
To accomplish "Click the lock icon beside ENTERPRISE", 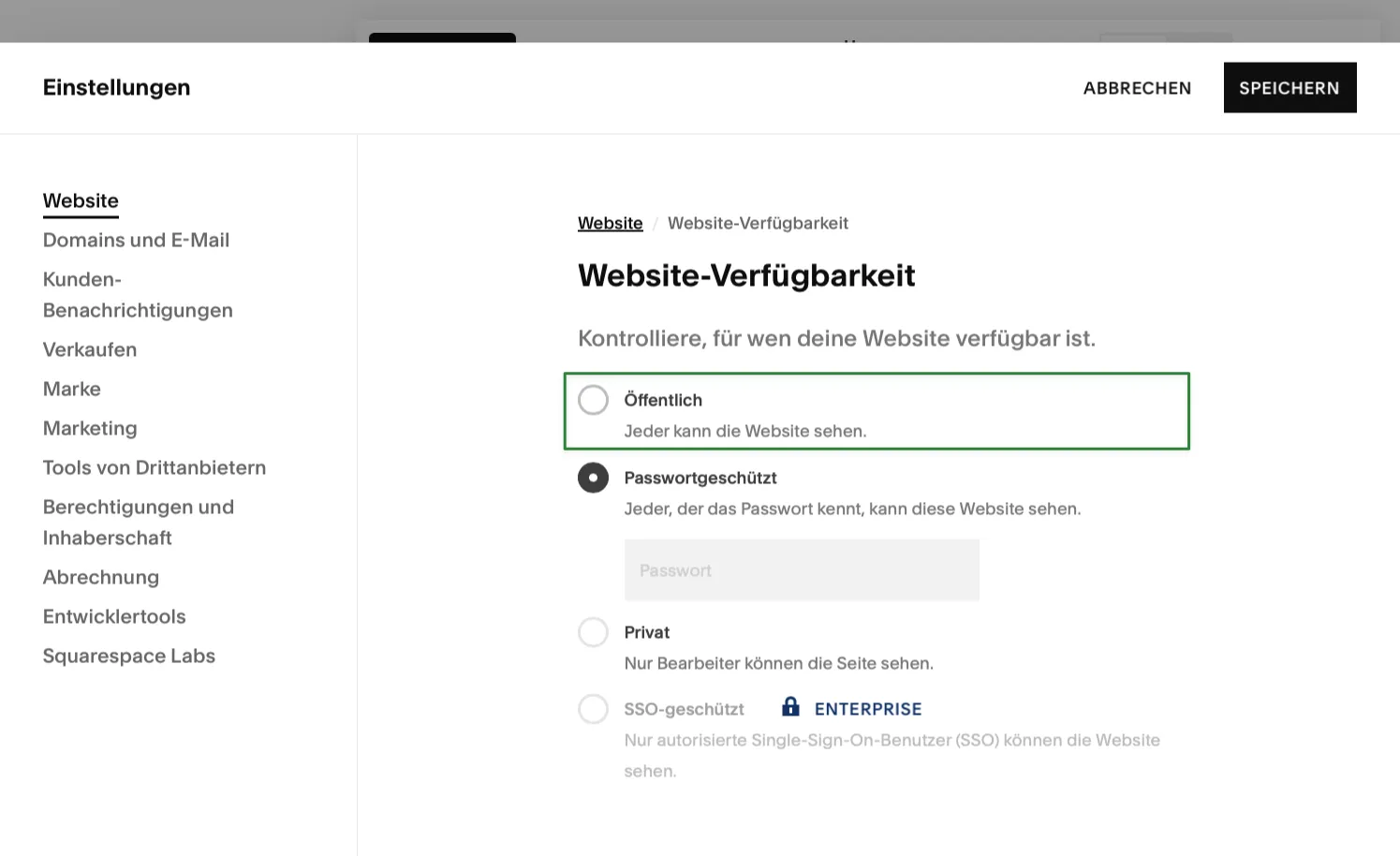I will pyautogui.click(x=791, y=706).
